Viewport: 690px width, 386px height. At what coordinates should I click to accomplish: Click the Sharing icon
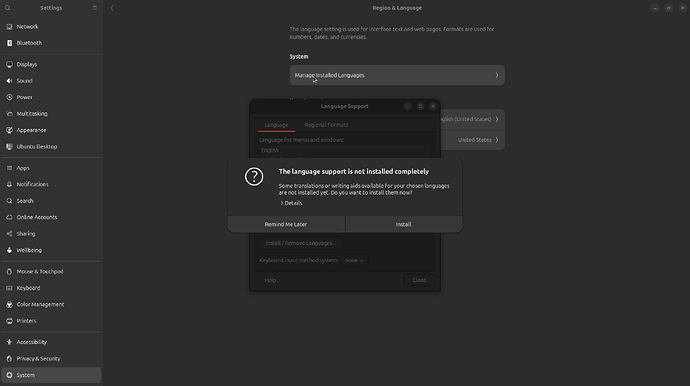(x=9, y=234)
